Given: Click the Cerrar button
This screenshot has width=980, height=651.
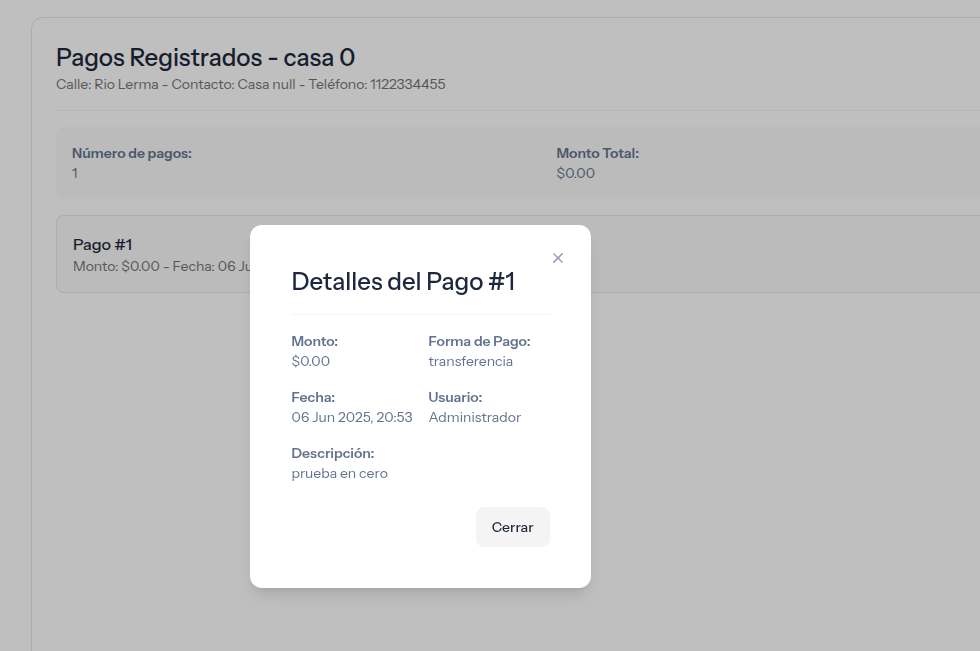Looking at the screenshot, I should [x=512, y=527].
